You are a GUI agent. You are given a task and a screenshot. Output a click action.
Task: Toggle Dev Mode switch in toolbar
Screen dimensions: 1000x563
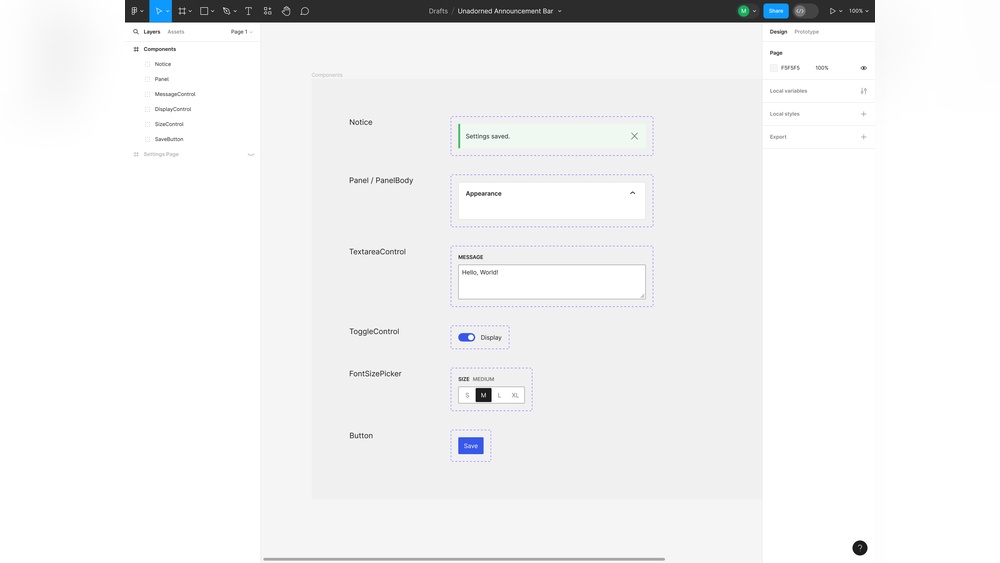coord(805,11)
